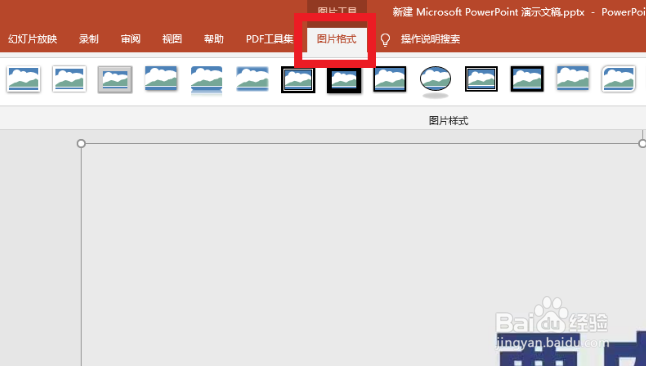Screen dimensions: 646x366
Task: Apply the Reflected Rounded Rectangle picture style
Action: (206, 80)
